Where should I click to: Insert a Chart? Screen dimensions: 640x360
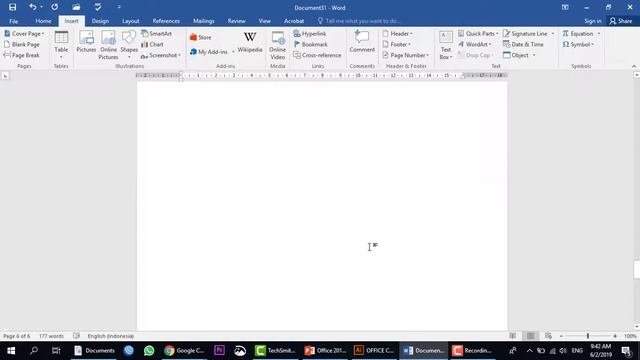pyautogui.click(x=152, y=44)
